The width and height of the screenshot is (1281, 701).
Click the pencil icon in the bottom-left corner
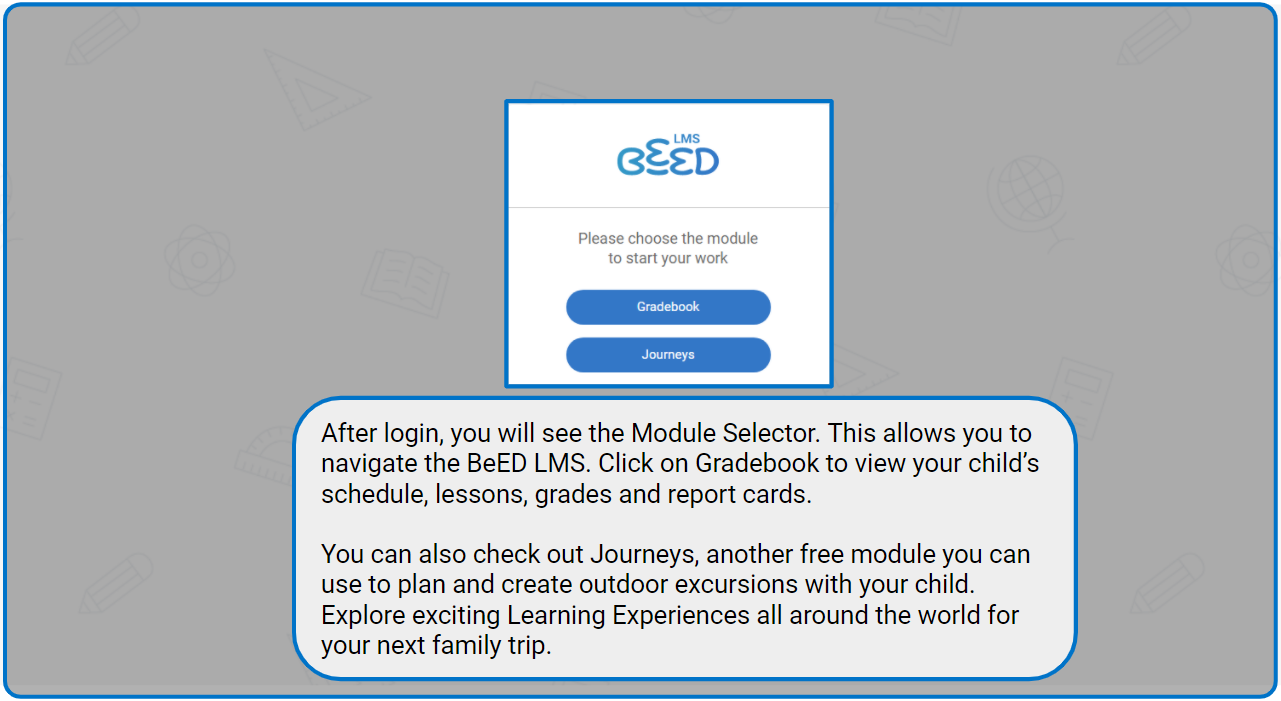(116, 582)
